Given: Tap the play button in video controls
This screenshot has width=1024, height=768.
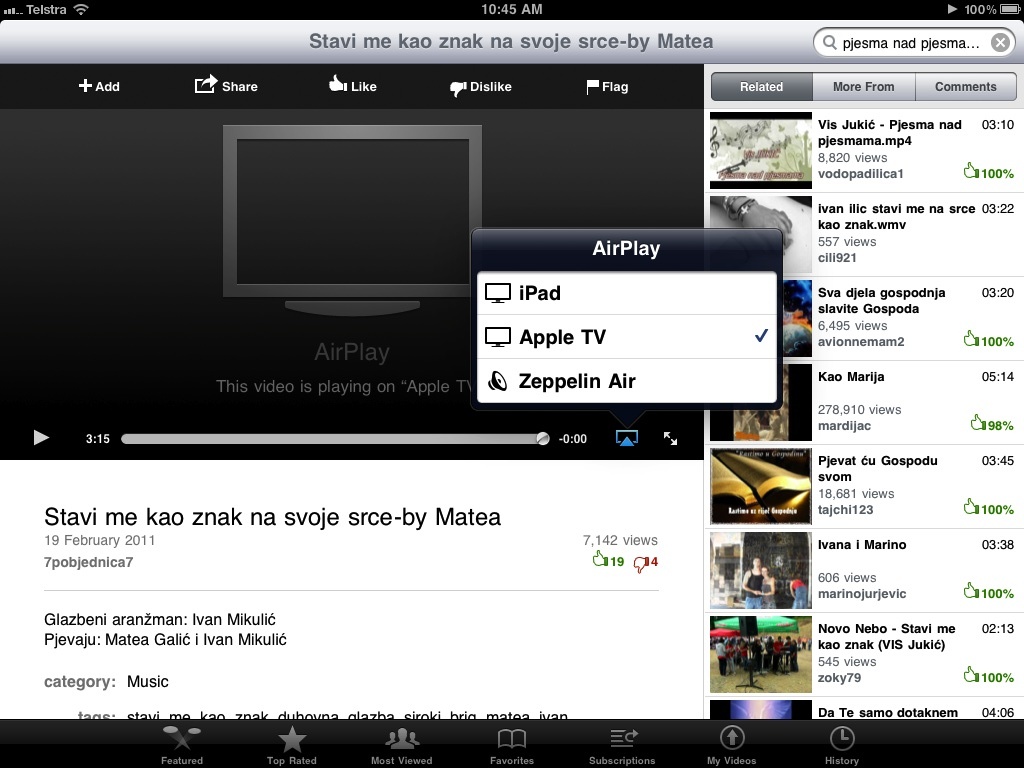Looking at the screenshot, I should click(41, 438).
